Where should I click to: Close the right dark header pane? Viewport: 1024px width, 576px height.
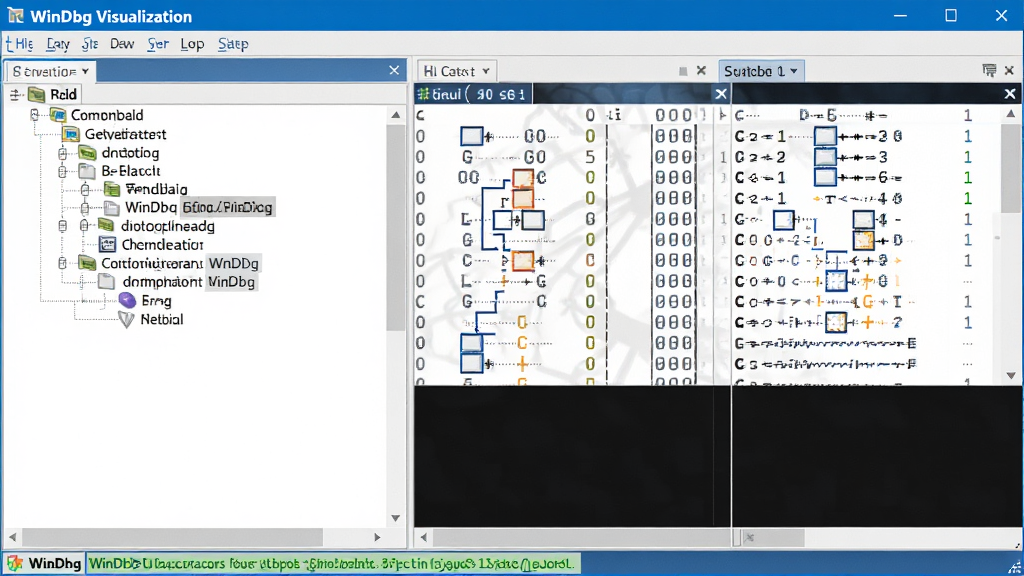(x=1010, y=94)
